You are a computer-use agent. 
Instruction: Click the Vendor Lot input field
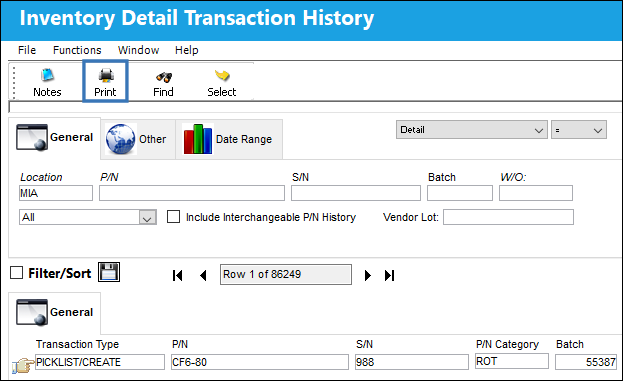[x=508, y=217]
